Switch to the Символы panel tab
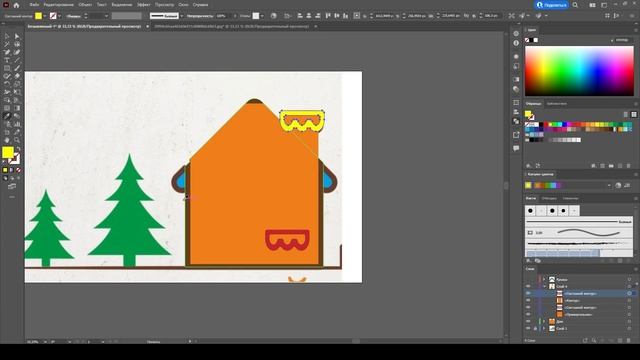 [570, 198]
